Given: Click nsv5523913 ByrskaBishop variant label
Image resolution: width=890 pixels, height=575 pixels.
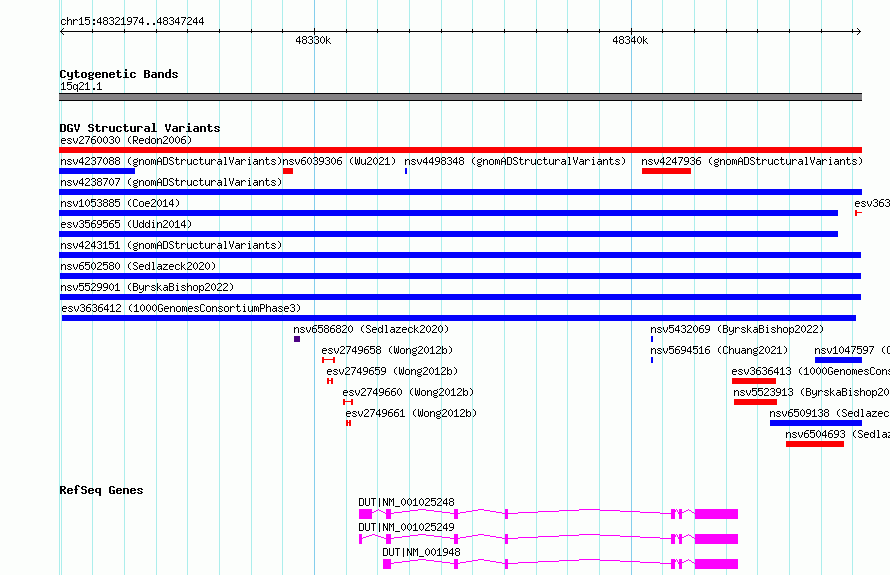Looking at the screenshot, I should coord(812,392).
